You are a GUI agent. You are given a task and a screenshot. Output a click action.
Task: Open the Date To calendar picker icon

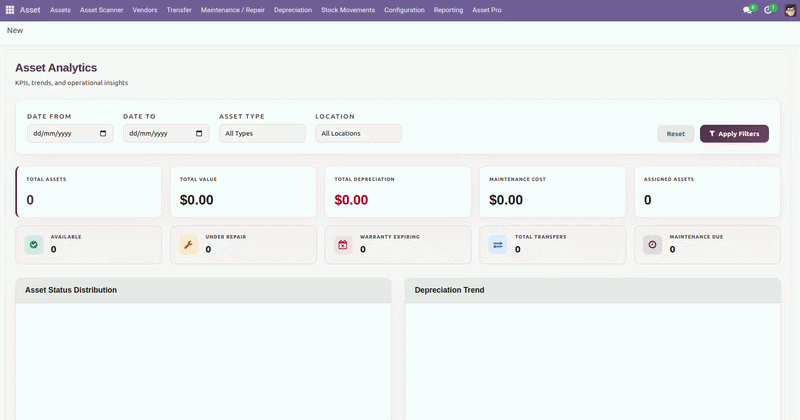(199, 134)
